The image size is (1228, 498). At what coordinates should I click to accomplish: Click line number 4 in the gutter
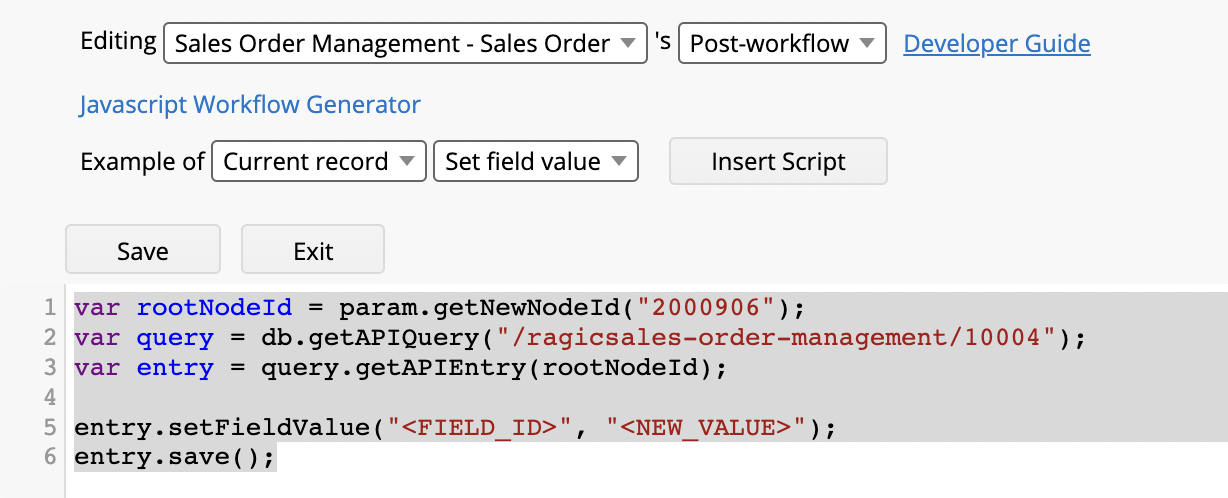point(50,398)
